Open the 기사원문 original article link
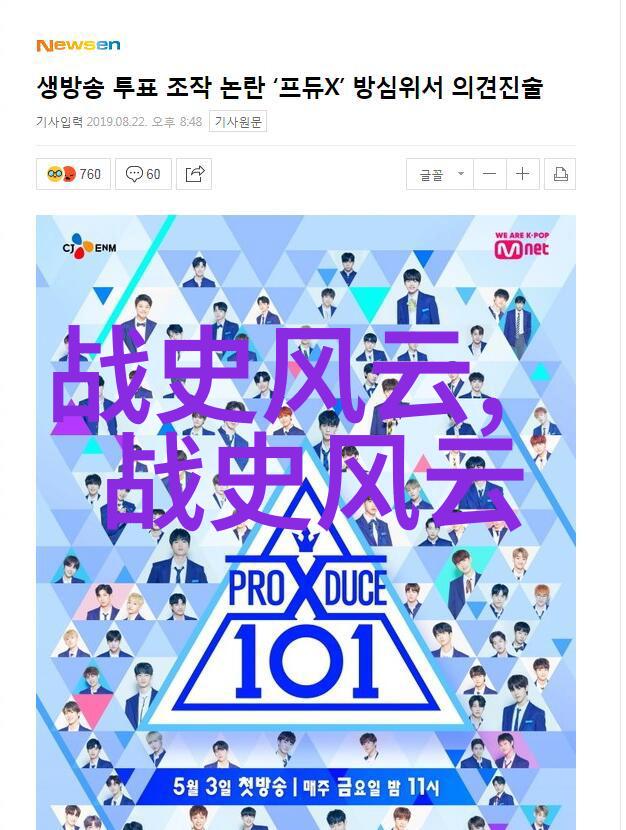 pyautogui.click(x=238, y=122)
